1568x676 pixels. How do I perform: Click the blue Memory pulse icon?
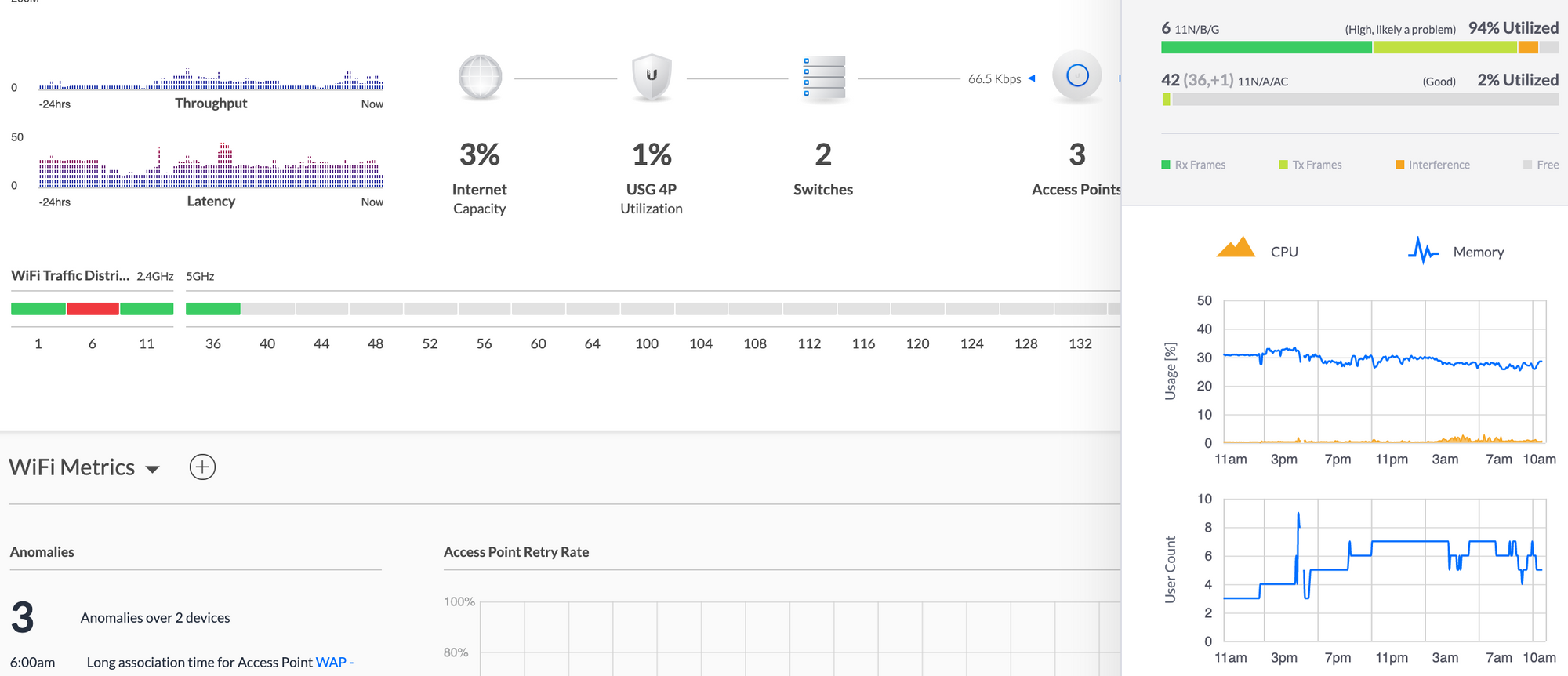[x=1423, y=251]
